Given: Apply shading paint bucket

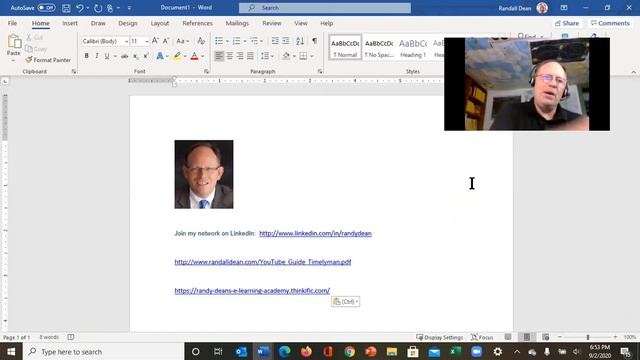Looking at the screenshot, I should 286,56.
